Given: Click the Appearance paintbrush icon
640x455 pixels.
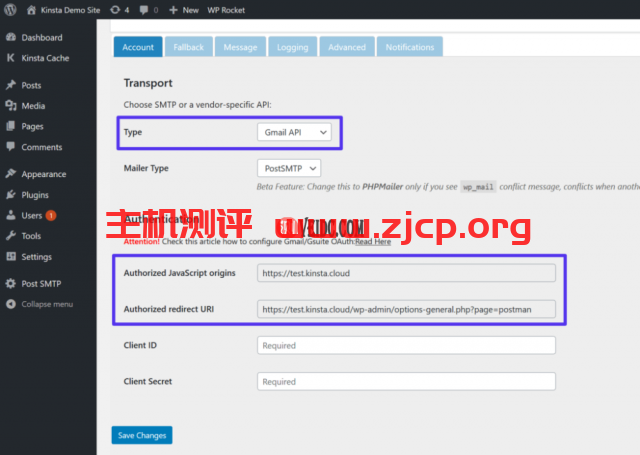Looking at the screenshot, I should click(x=11, y=174).
